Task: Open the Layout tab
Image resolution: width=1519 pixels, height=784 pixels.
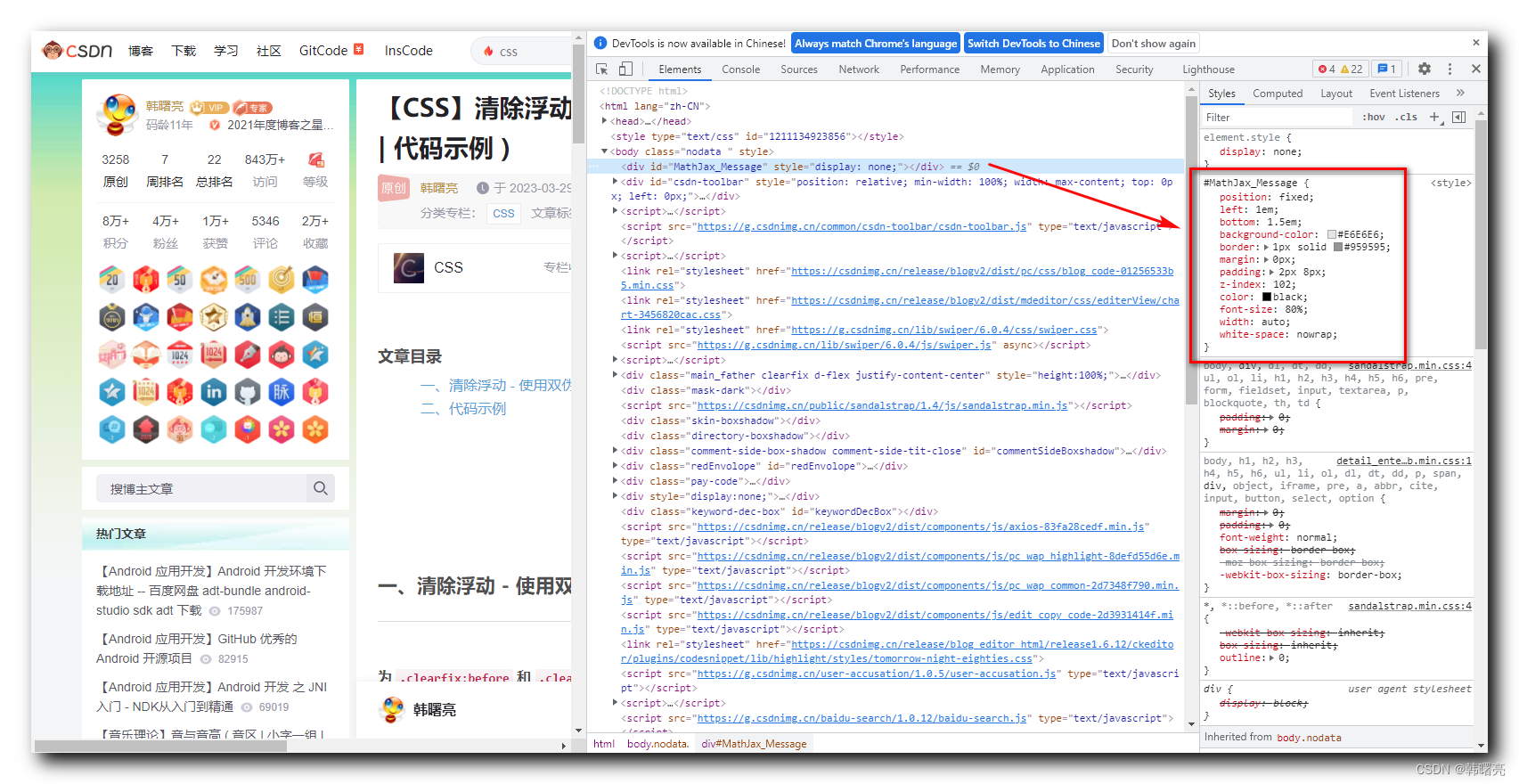Action: tap(1335, 93)
